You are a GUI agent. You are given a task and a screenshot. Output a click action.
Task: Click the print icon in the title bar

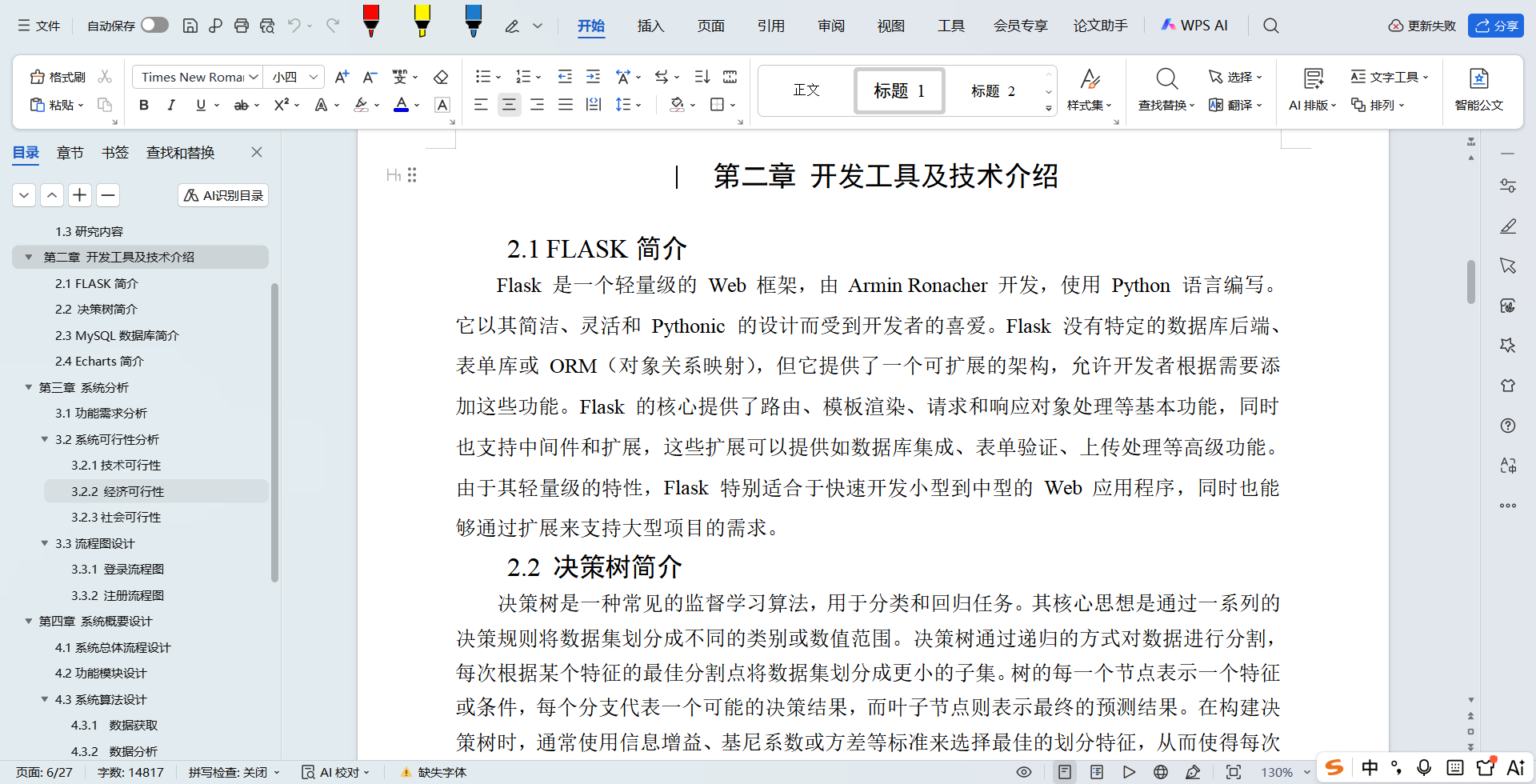242,26
